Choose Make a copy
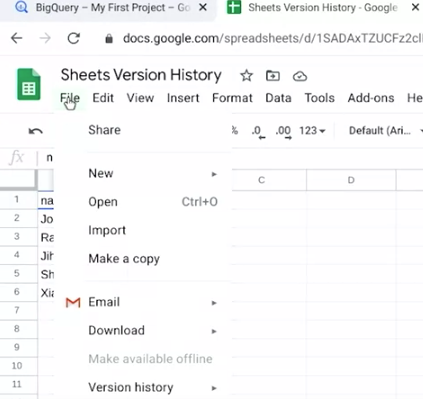This screenshot has width=423, height=399. pos(143,259)
